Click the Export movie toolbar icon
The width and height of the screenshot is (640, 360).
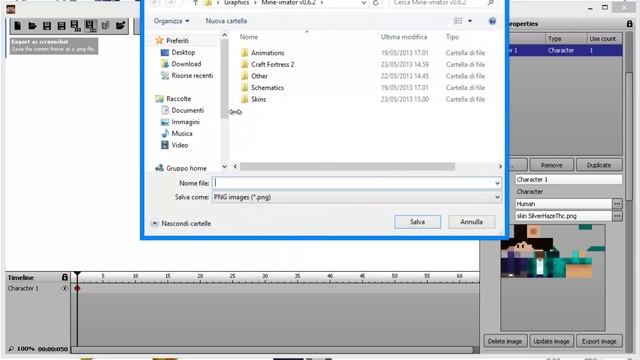point(76,26)
